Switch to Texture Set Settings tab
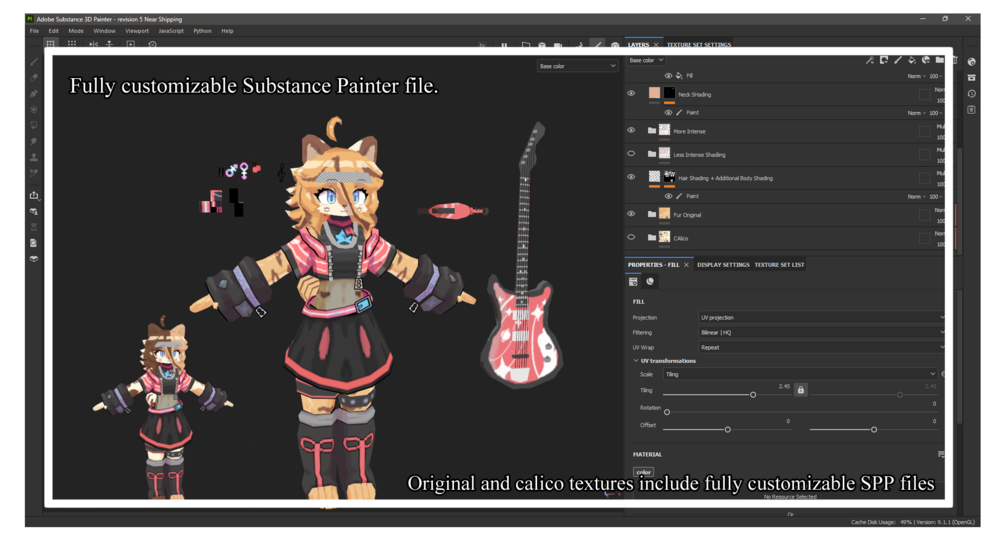 [699, 45]
